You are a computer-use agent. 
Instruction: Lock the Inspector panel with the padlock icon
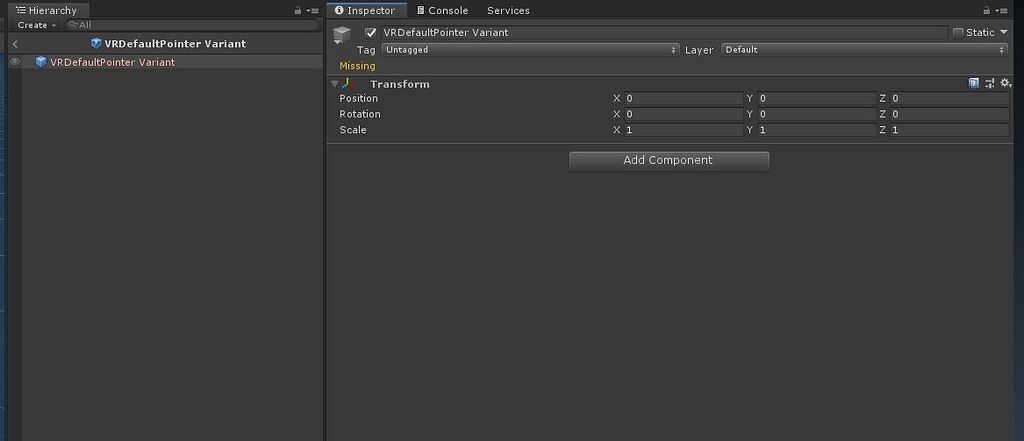[986, 10]
